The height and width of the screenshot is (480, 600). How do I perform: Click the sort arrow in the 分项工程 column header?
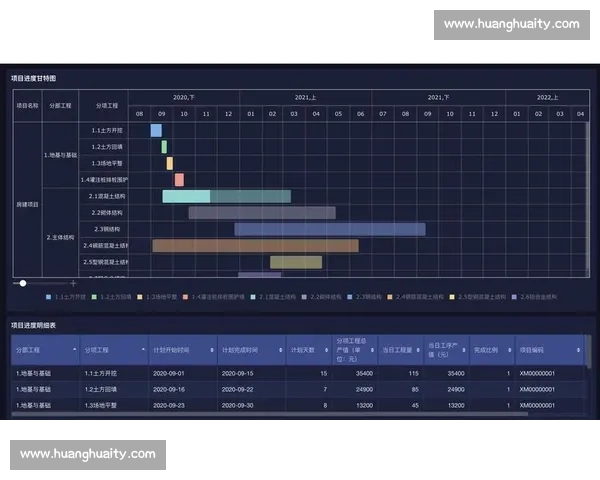pos(143,350)
